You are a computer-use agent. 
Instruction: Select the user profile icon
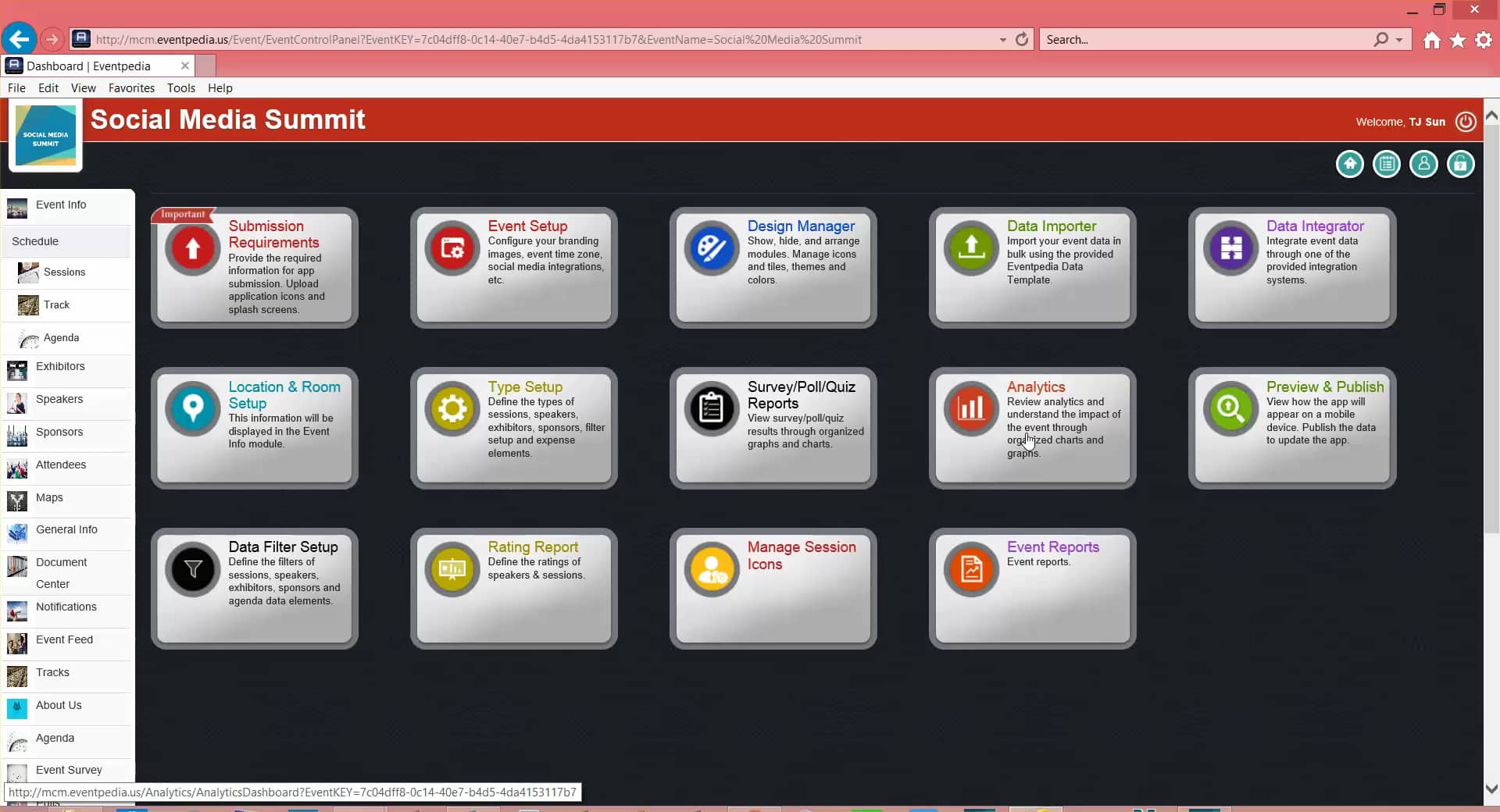click(1423, 164)
